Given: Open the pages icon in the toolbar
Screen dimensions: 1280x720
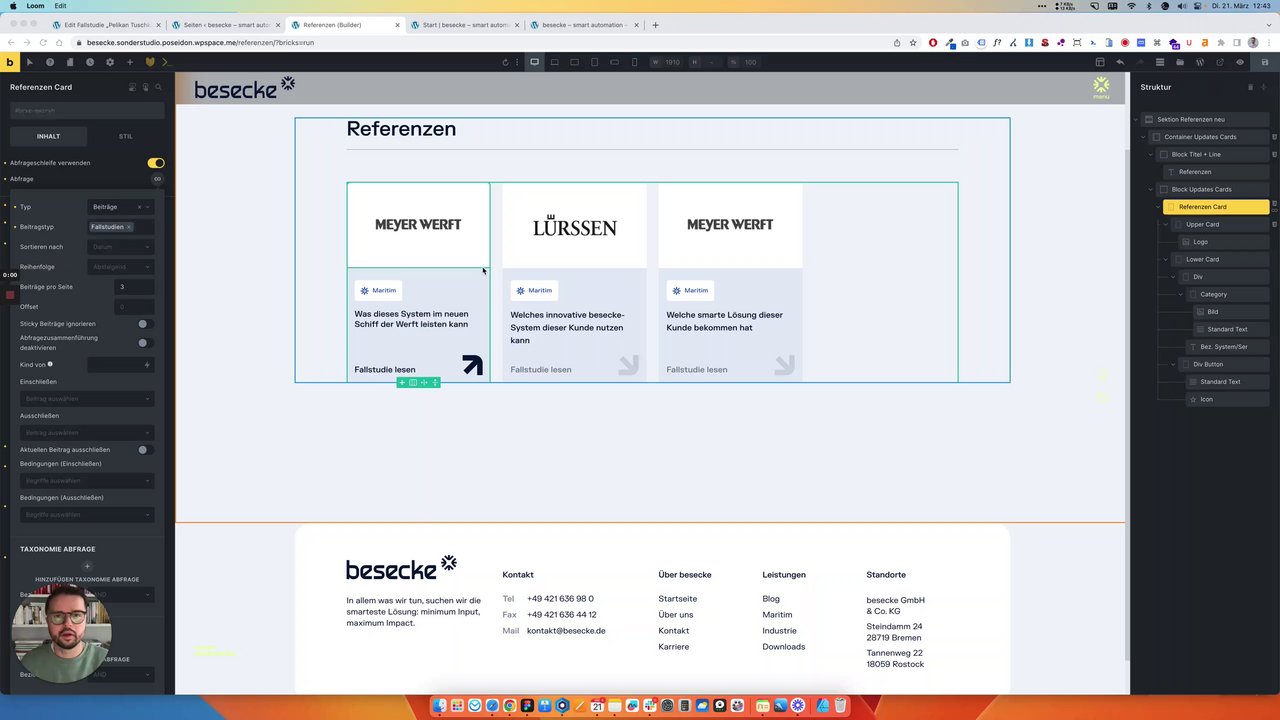Looking at the screenshot, I should pyautogui.click(x=70, y=62).
